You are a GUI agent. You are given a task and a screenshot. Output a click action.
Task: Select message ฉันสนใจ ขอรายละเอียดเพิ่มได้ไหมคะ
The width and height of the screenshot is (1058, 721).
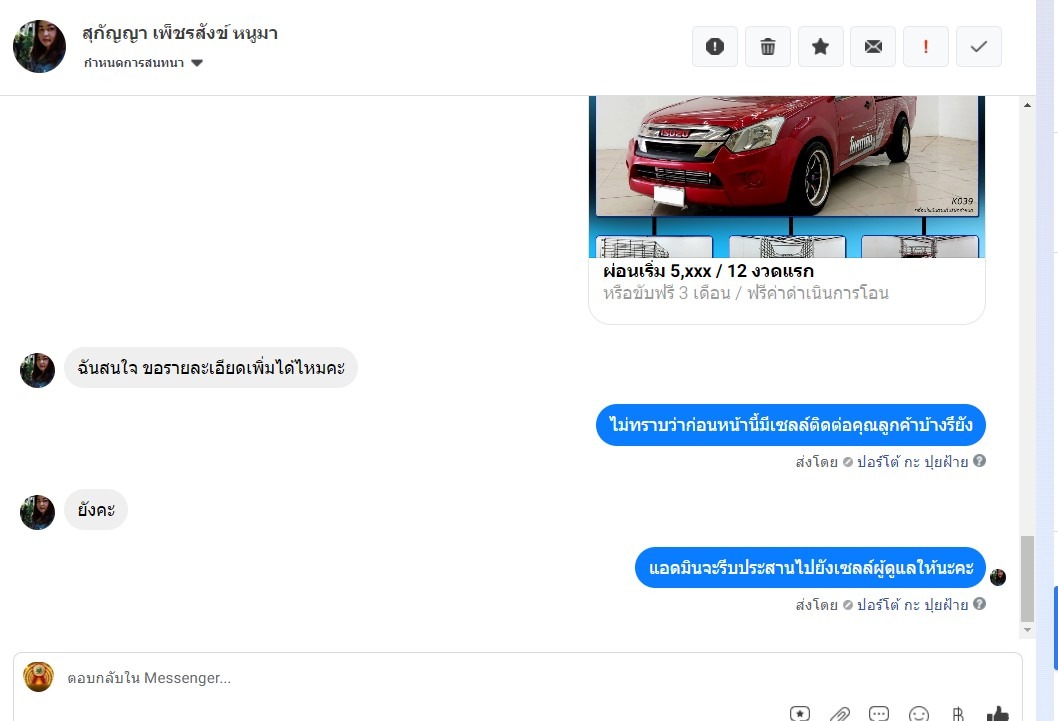tap(211, 368)
